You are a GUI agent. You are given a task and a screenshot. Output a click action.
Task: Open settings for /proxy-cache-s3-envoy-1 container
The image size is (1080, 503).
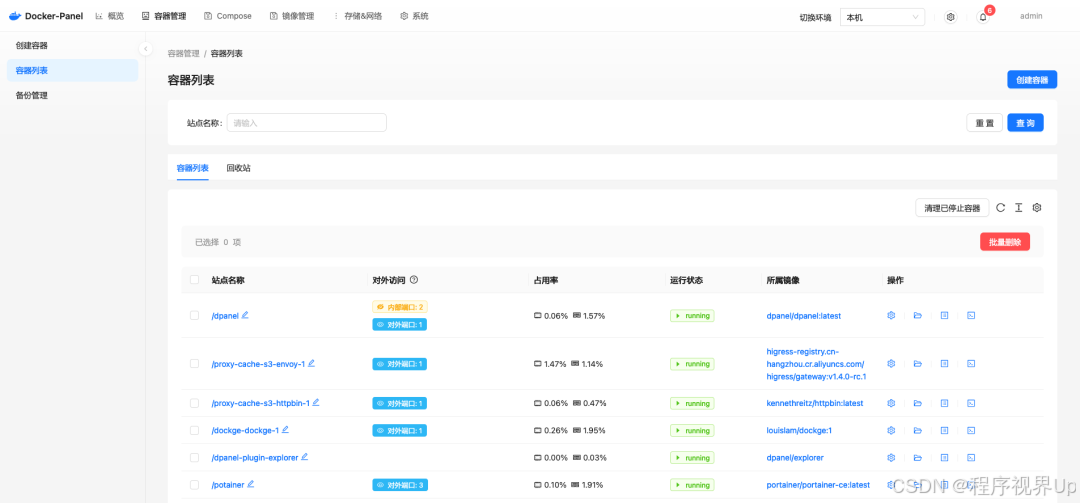coord(891,363)
